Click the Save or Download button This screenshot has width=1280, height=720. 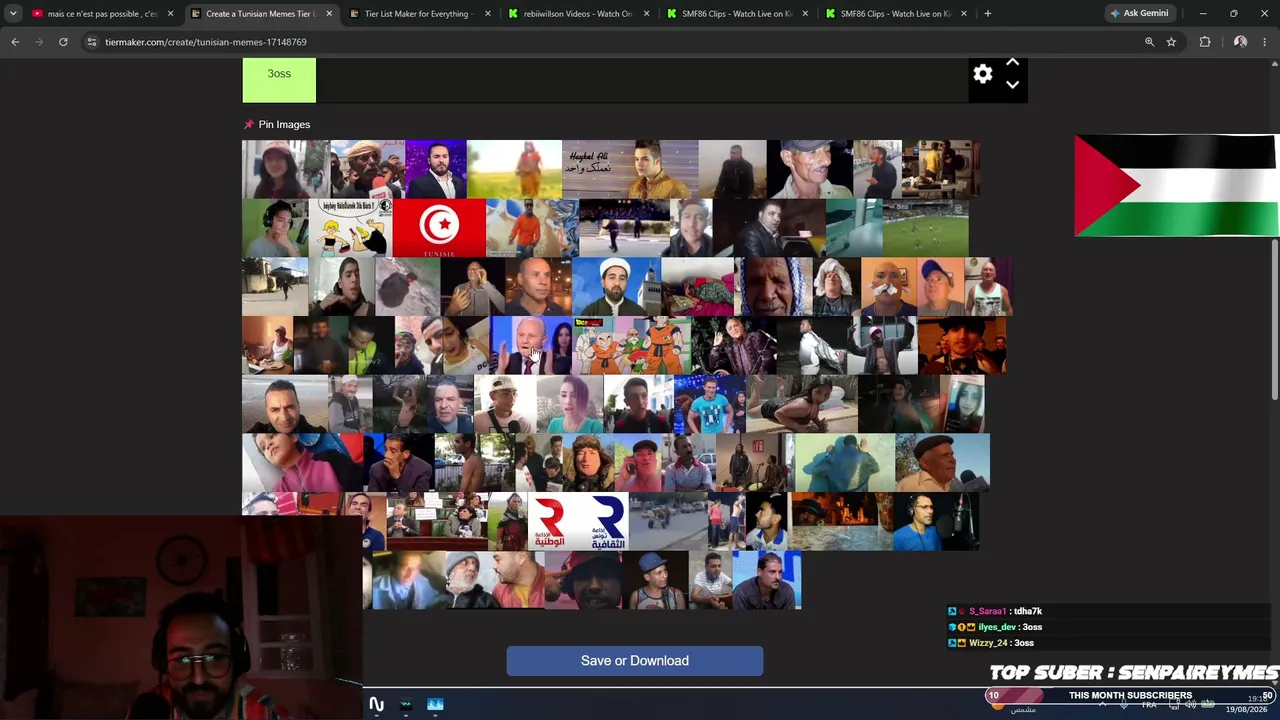point(635,661)
